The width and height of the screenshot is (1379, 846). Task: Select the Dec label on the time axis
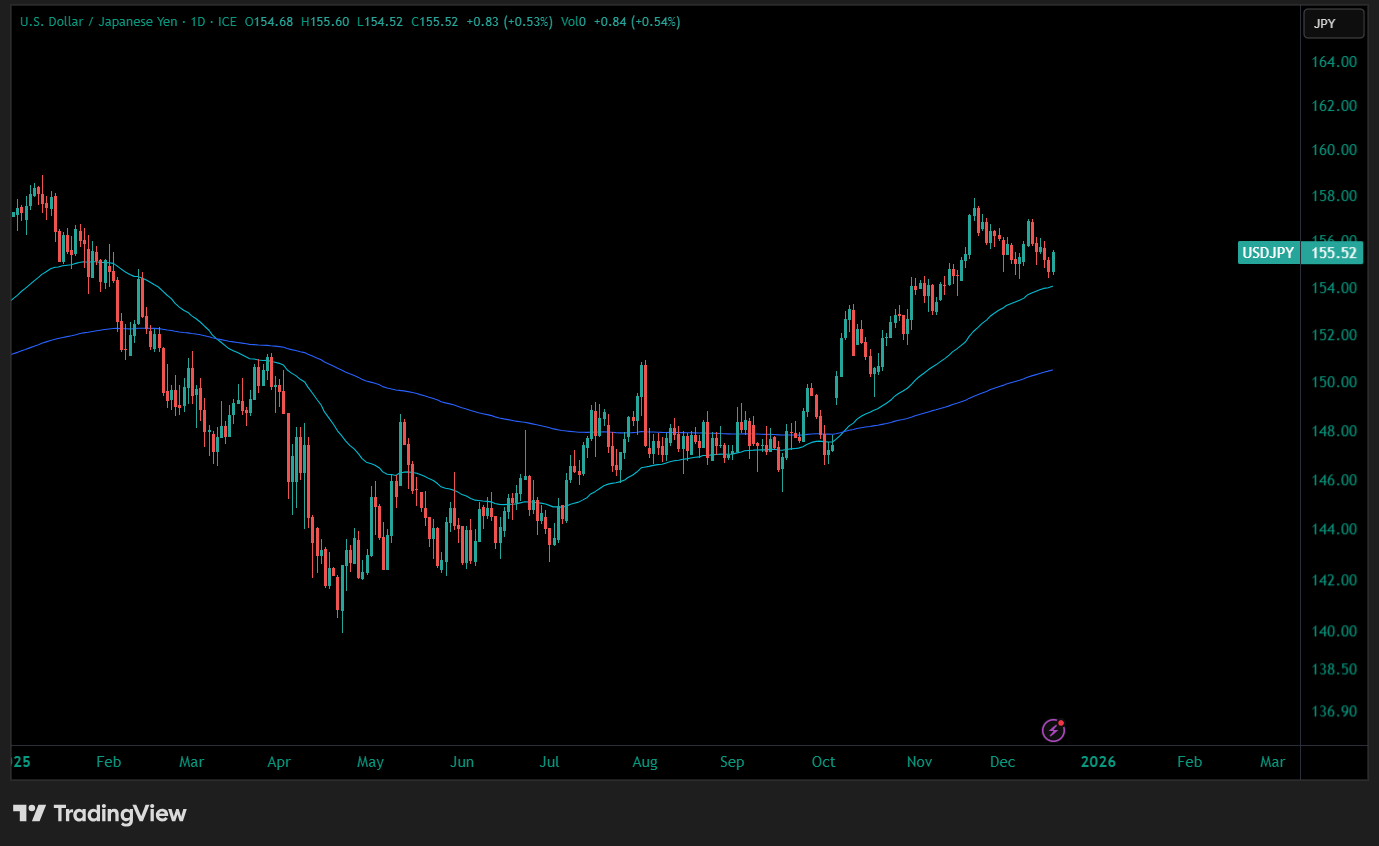coord(1002,761)
